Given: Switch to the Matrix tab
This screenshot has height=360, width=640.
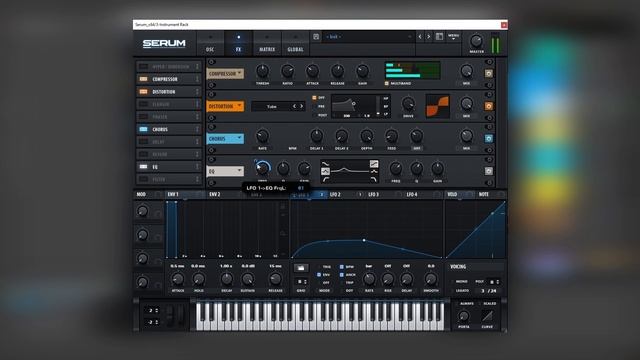Looking at the screenshot, I should point(267,43).
